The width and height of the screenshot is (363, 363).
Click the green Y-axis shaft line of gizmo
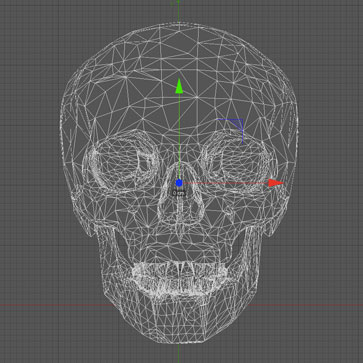pyautogui.click(x=179, y=136)
